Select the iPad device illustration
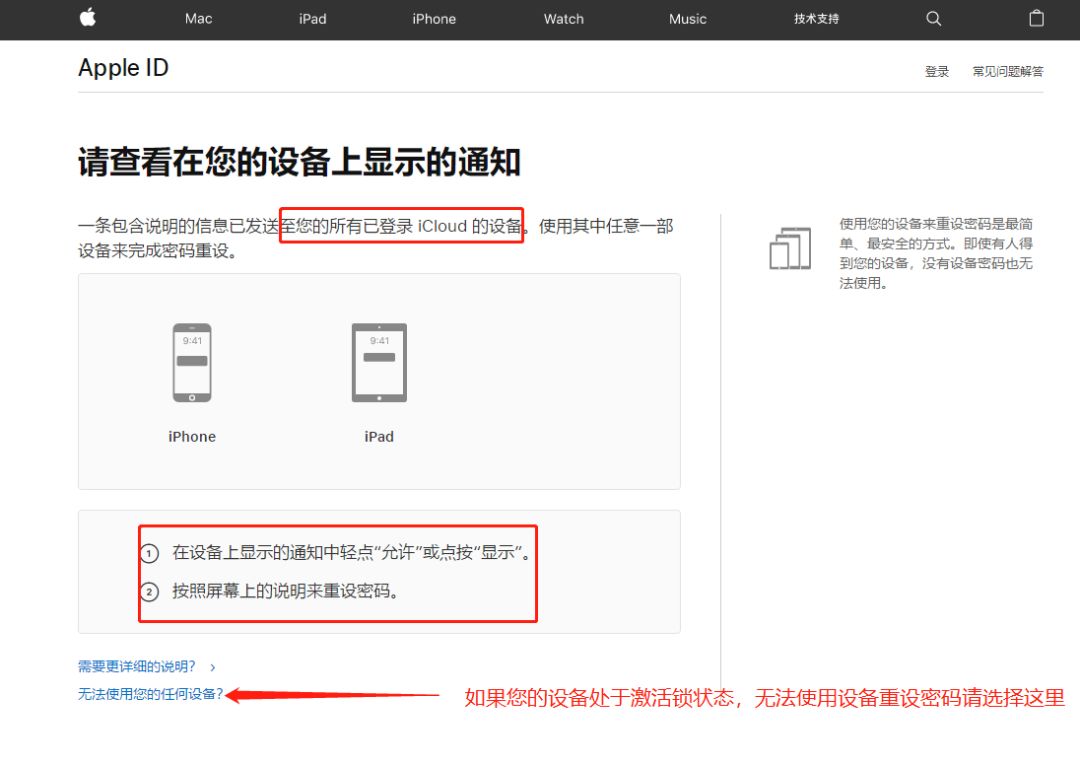 click(x=378, y=363)
